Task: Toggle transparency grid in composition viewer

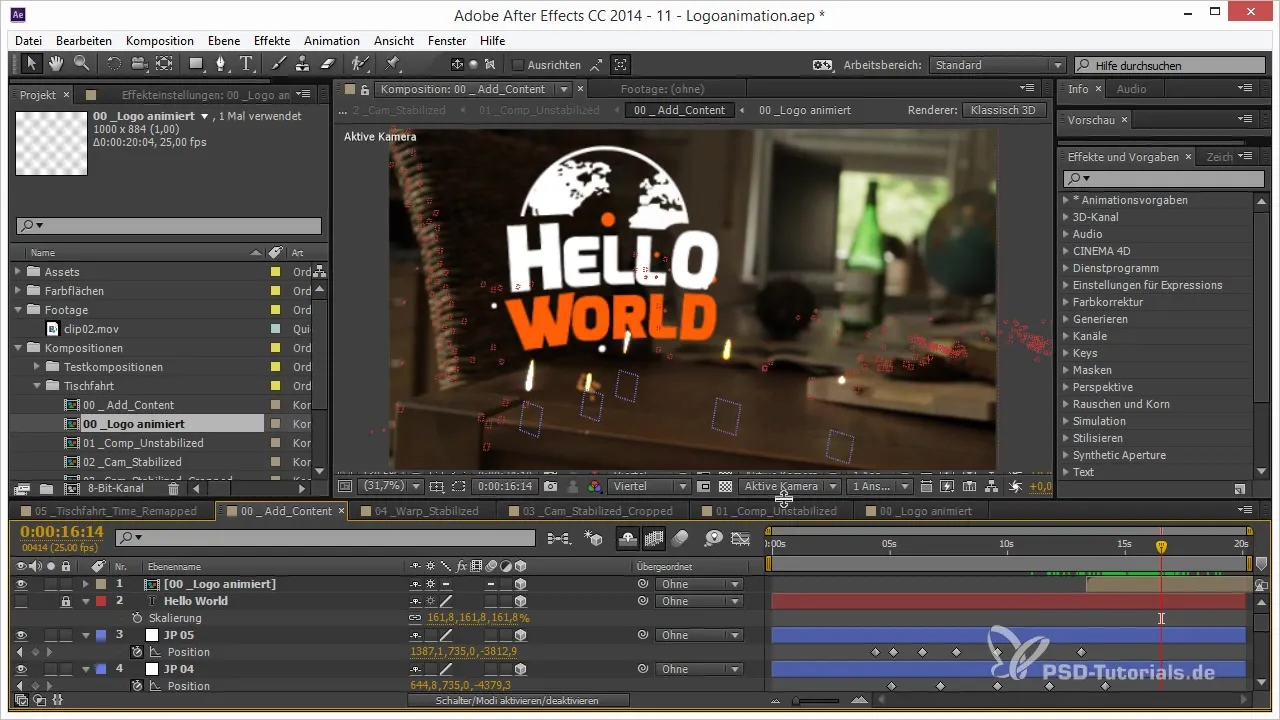Action: click(x=724, y=487)
